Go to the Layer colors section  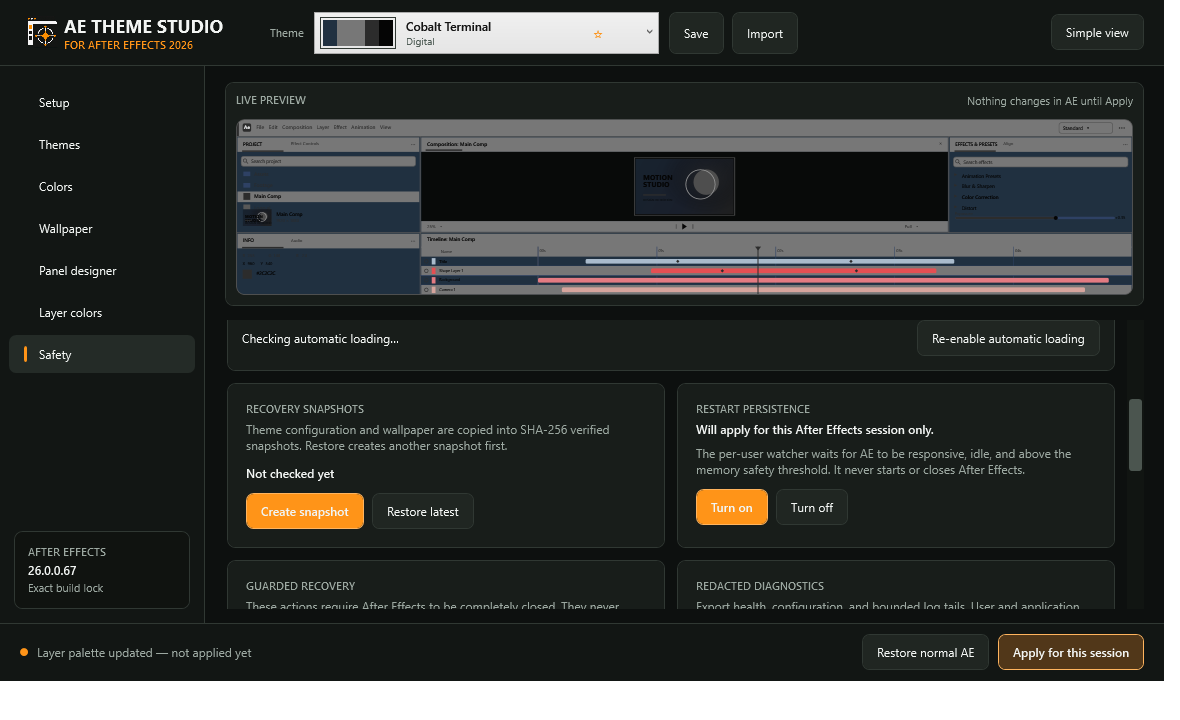(x=102, y=313)
